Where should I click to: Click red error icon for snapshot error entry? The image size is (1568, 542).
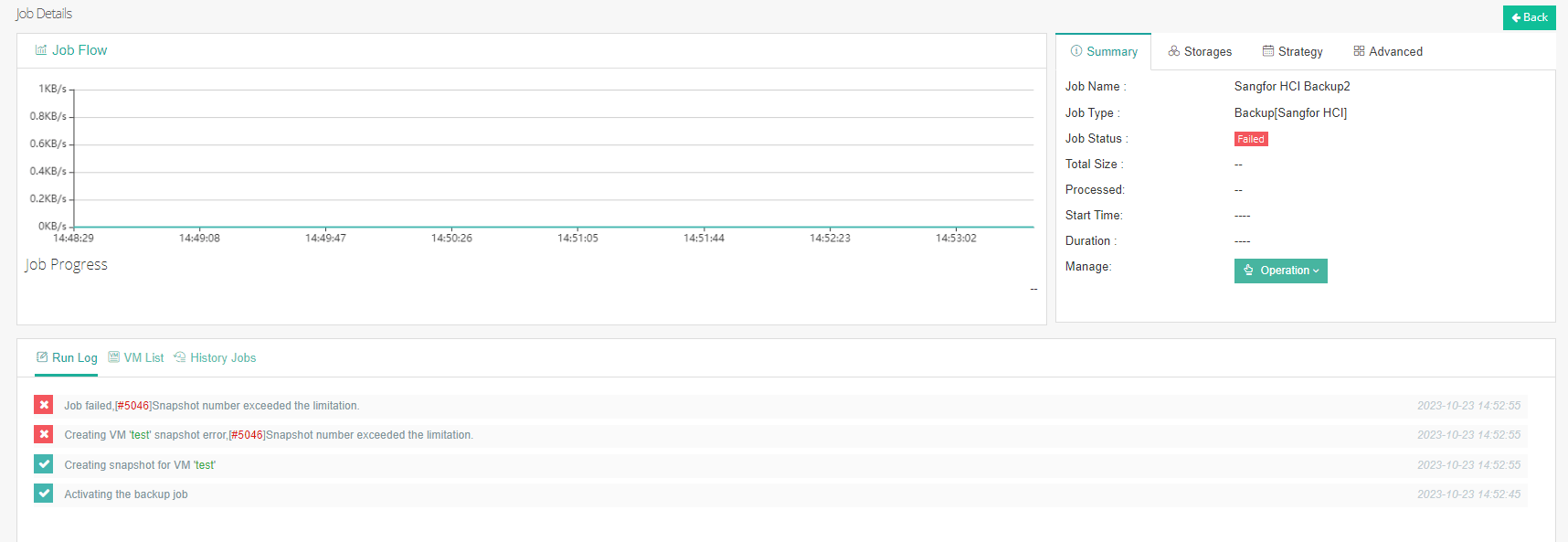point(44,434)
